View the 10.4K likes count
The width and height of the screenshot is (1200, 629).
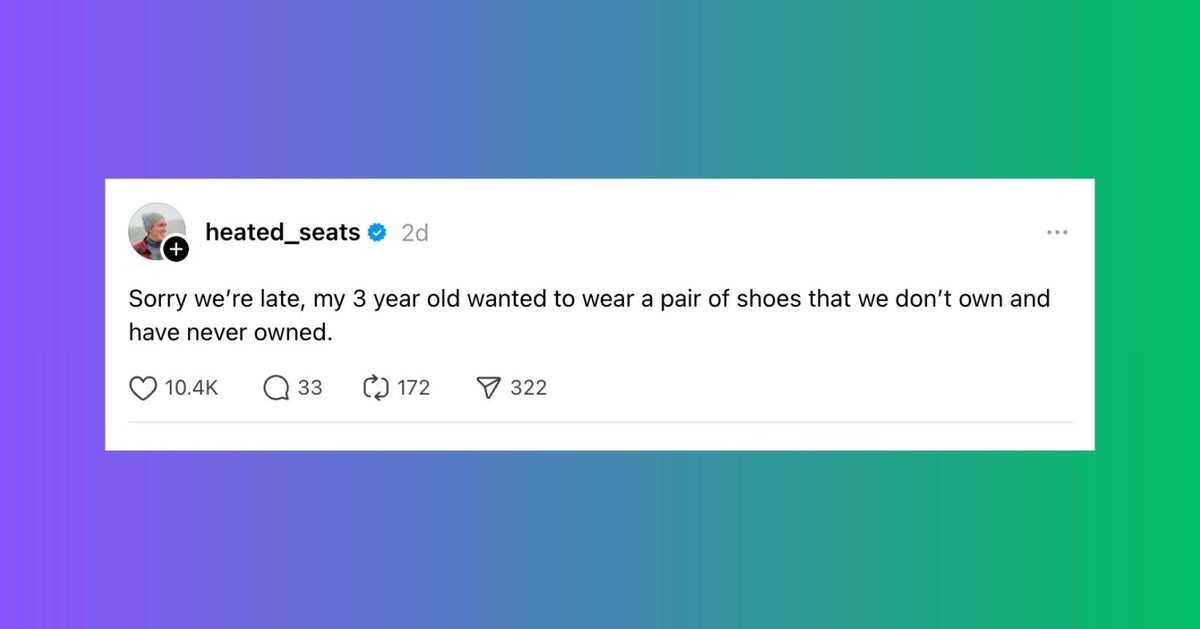(x=190, y=388)
